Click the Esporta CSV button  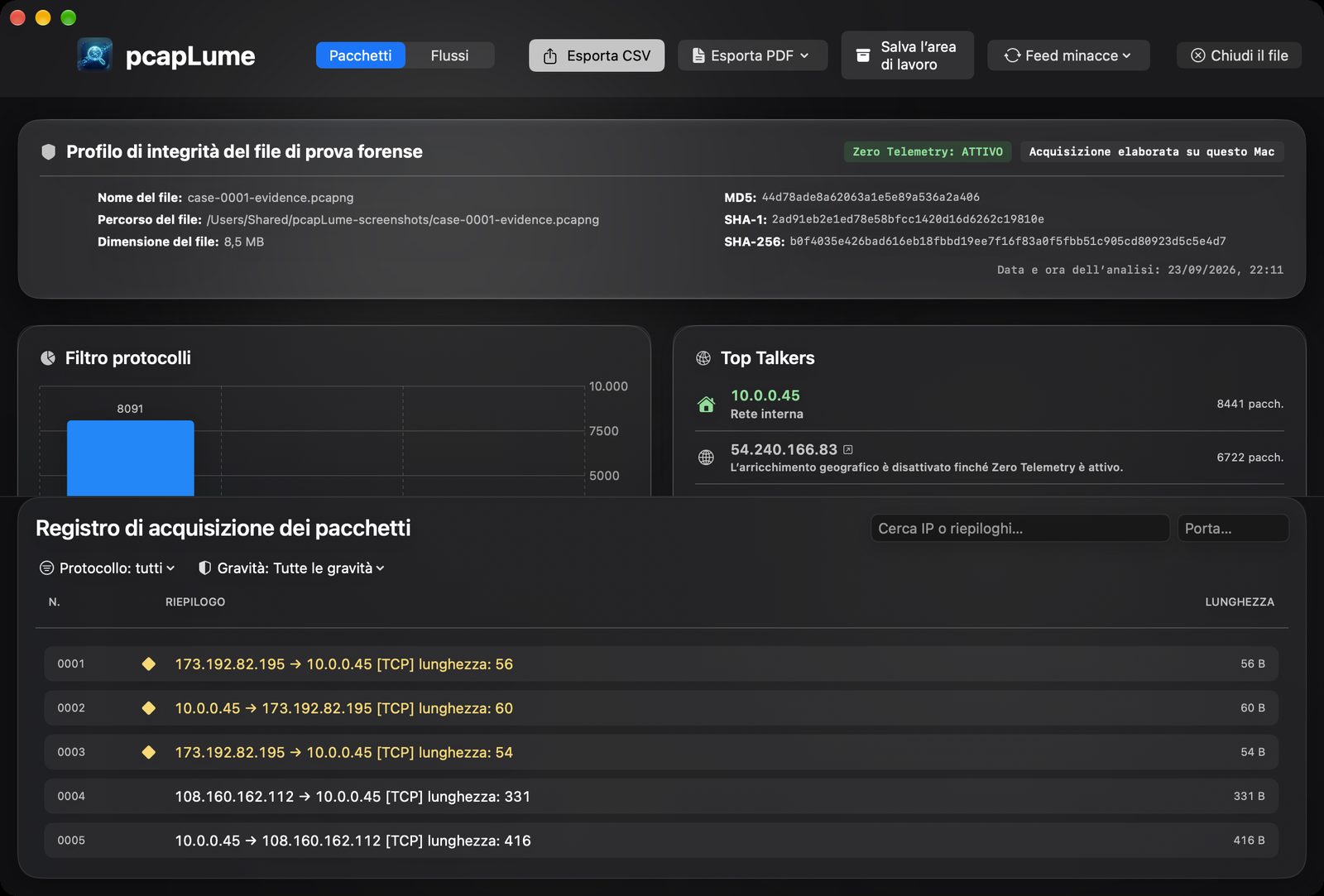pos(597,55)
